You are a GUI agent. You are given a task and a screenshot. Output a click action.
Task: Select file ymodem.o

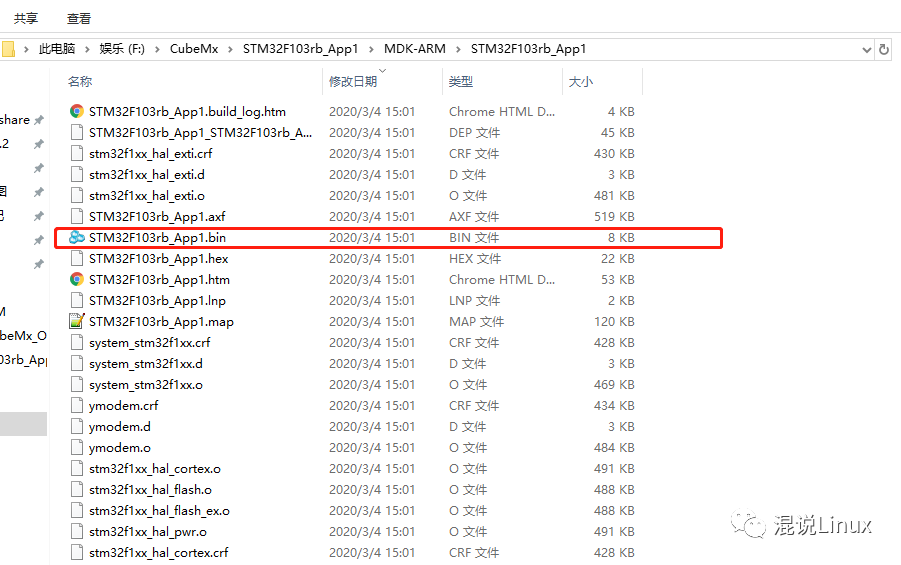point(120,448)
